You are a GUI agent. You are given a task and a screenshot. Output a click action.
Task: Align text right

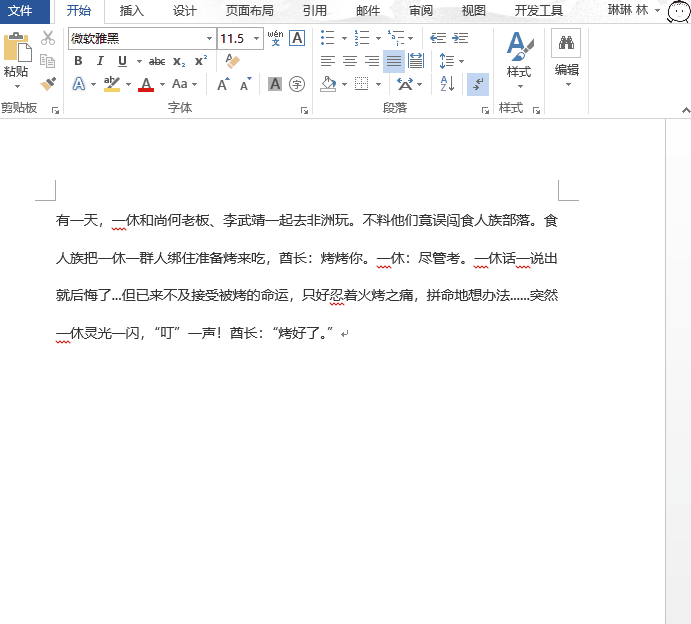point(372,61)
